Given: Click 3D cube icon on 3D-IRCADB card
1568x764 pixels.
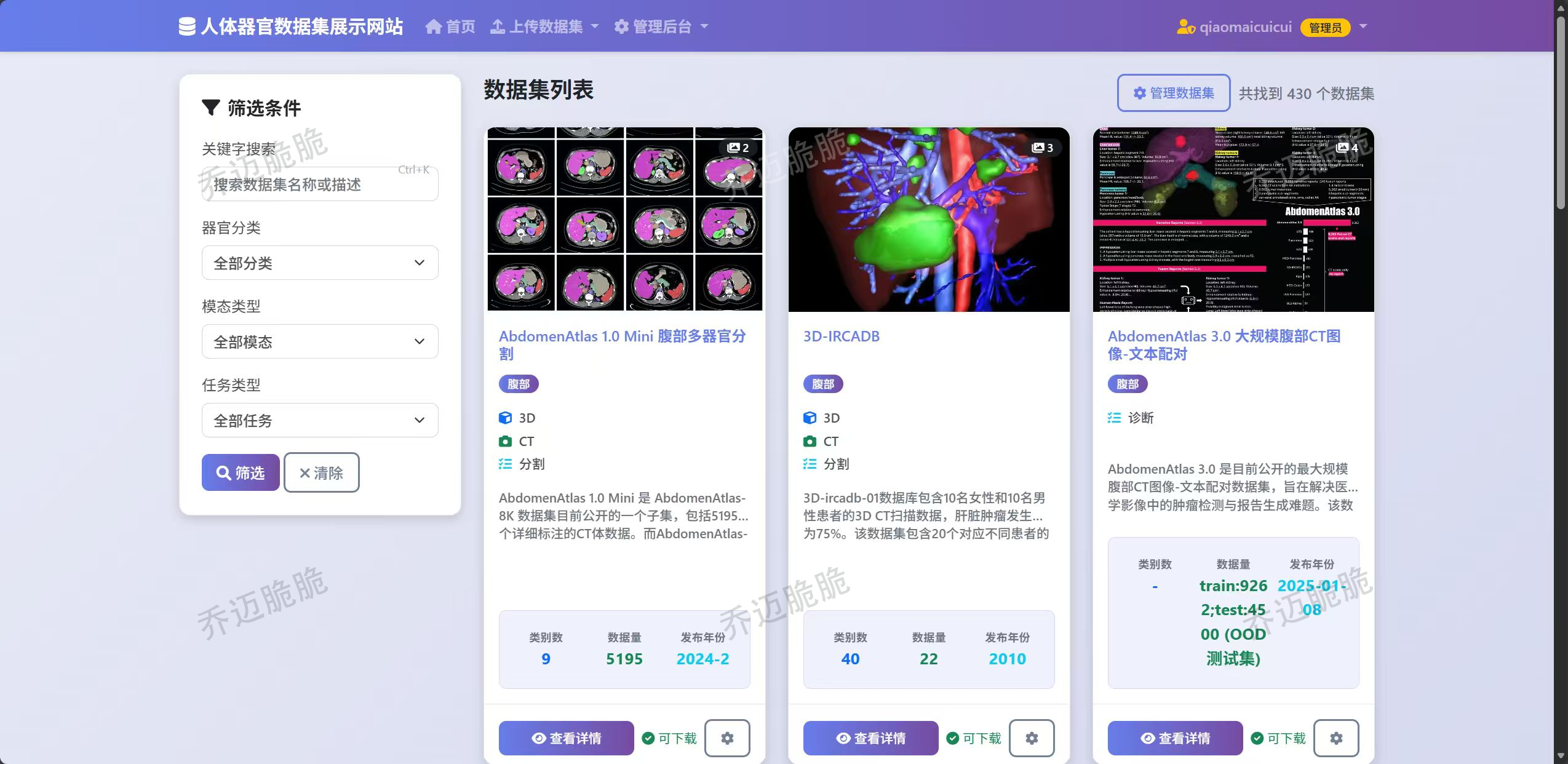Looking at the screenshot, I should click(x=810, y=418).
